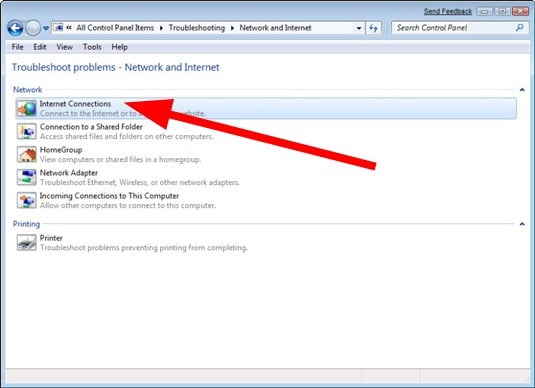Click the Network section heading
535x388 pixels.
click(x=27, y=90)
